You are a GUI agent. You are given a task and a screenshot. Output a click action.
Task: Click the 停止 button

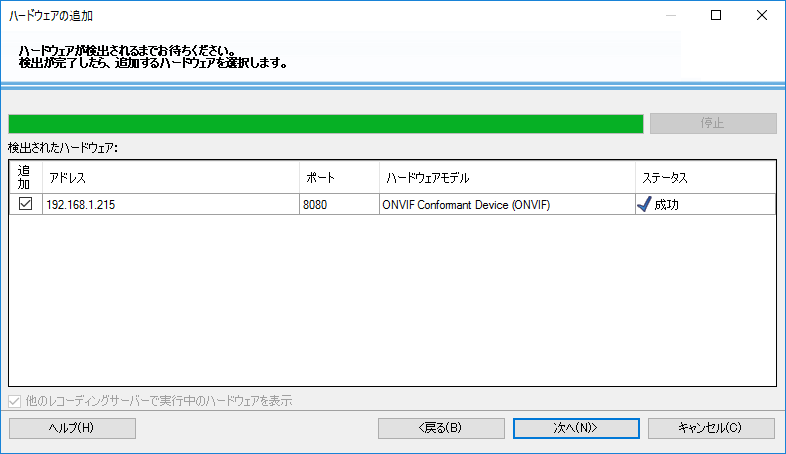[713, 123]
